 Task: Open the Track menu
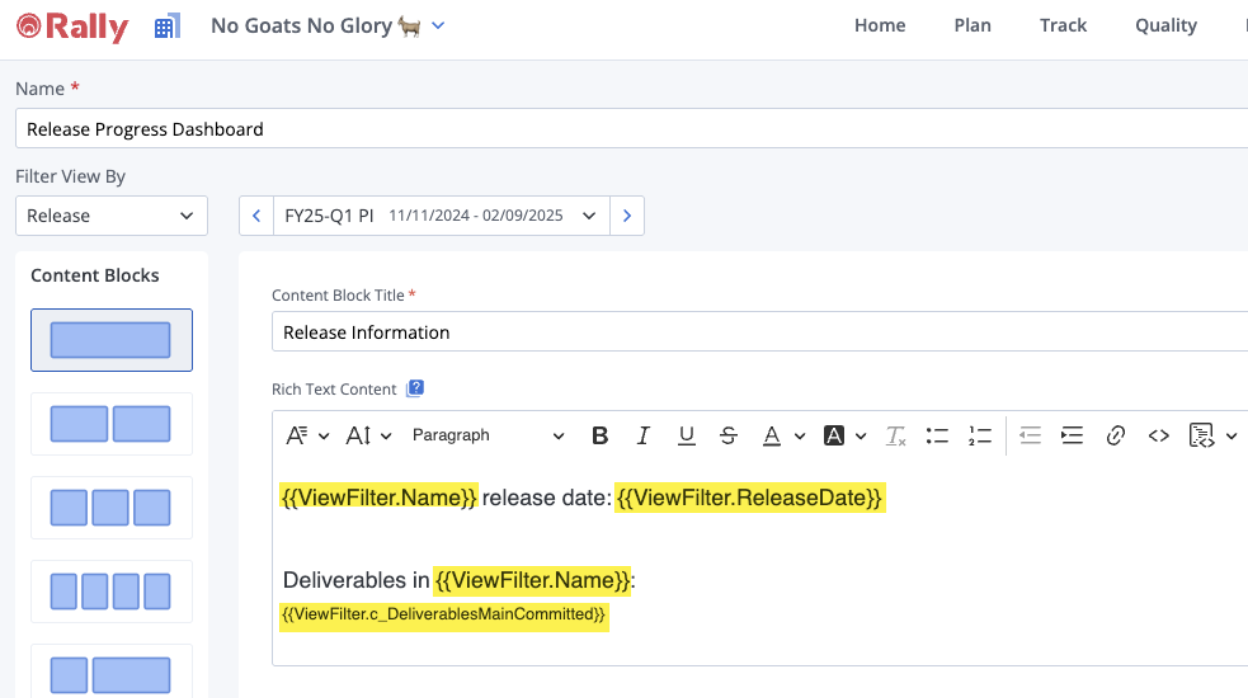1062,26
